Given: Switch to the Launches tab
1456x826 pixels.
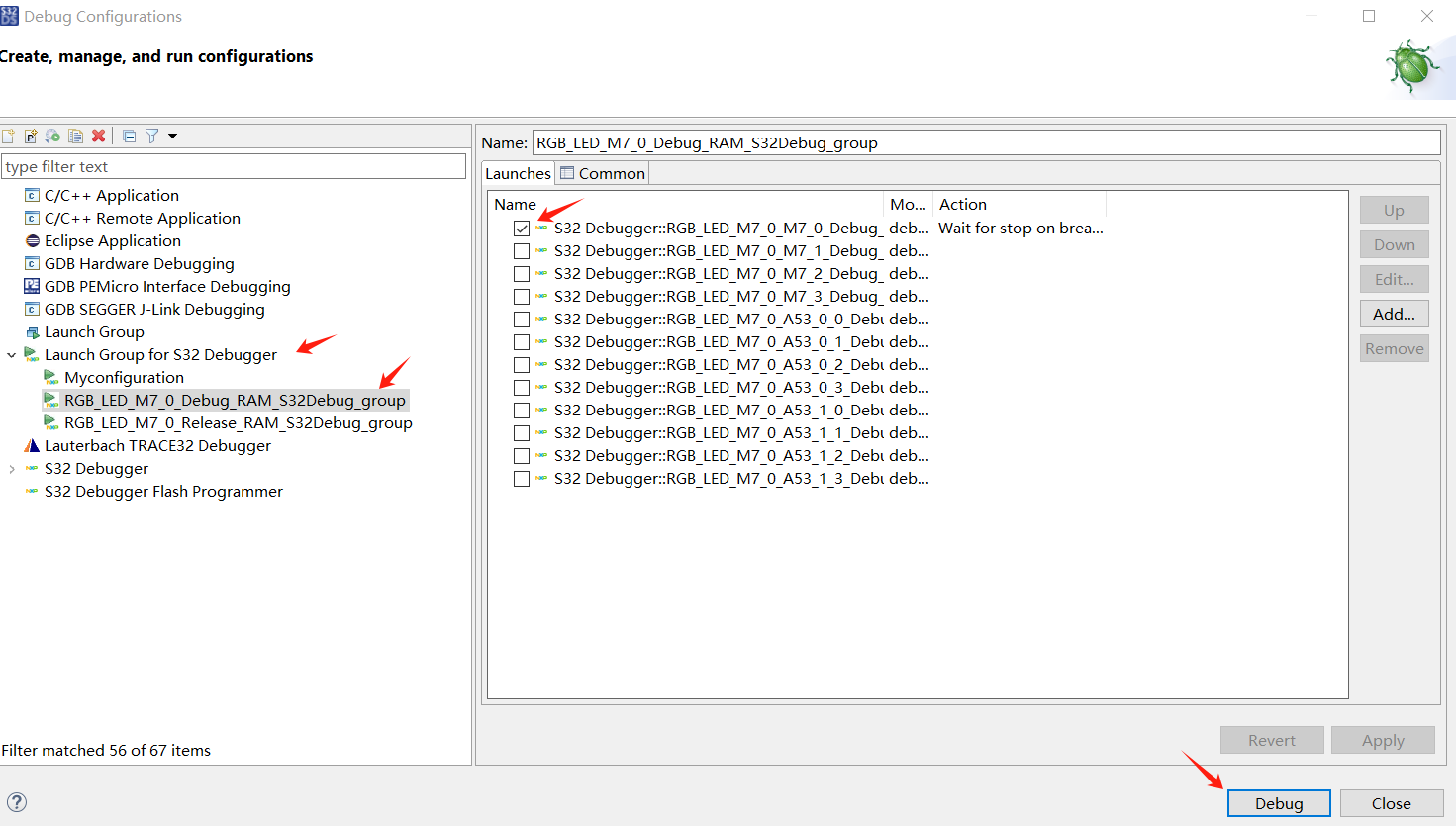Looking at the screenshot, I should pyautogui.click(x=518, y=173).
